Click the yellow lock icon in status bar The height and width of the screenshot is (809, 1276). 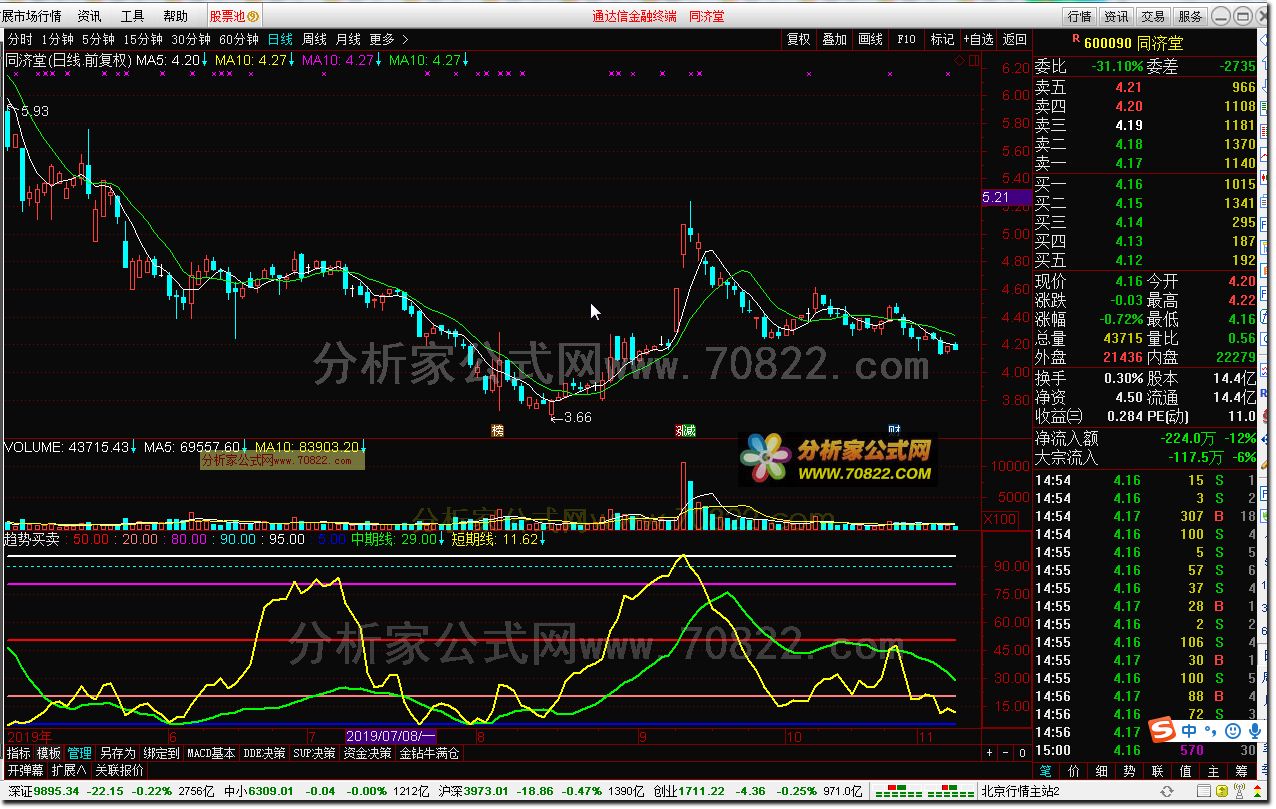point(1222,792)
